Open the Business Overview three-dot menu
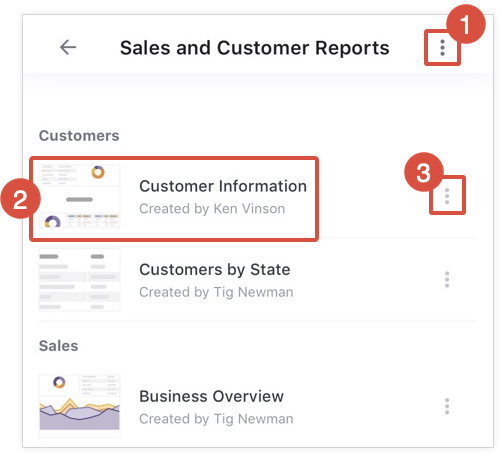This screenshot has height=456, width=502. pos(447,406)
